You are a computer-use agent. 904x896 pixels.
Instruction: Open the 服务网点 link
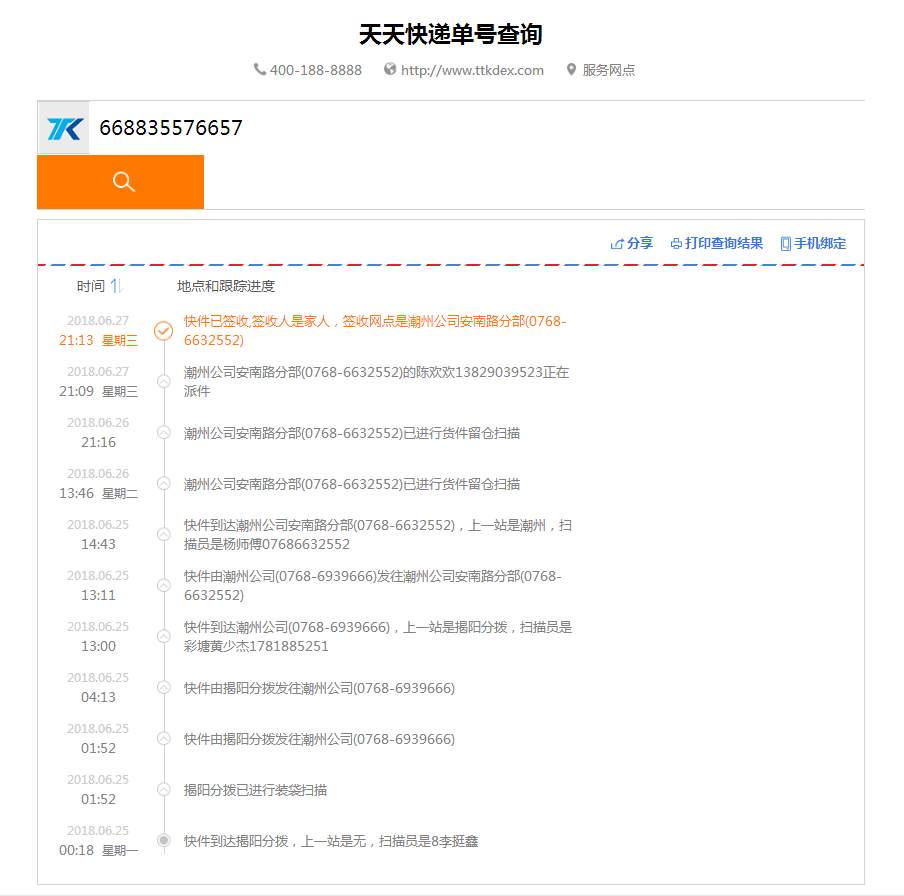click(x=608, y=70)
